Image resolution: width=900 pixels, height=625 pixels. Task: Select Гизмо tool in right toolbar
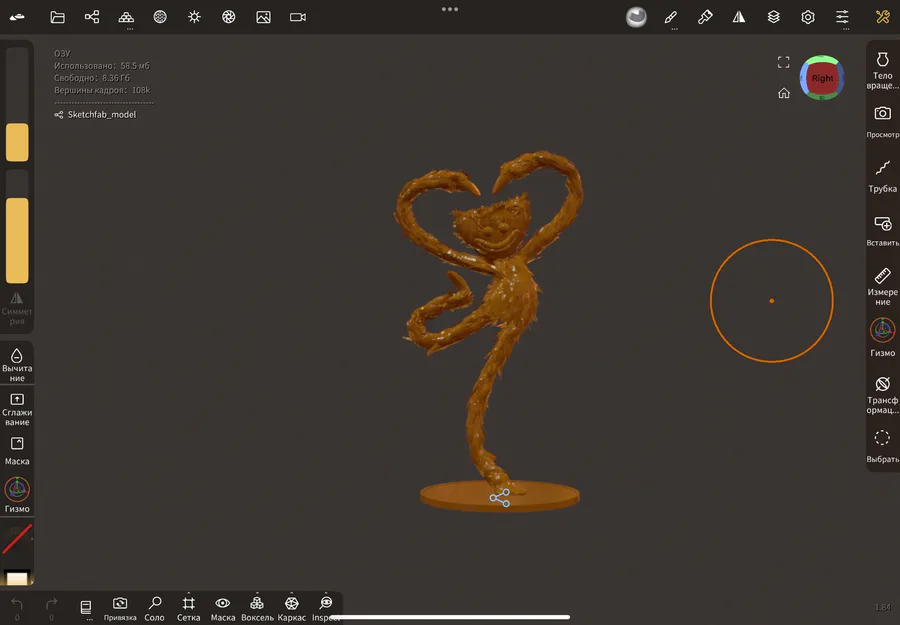pyautogui.click(x=883, y=337)
